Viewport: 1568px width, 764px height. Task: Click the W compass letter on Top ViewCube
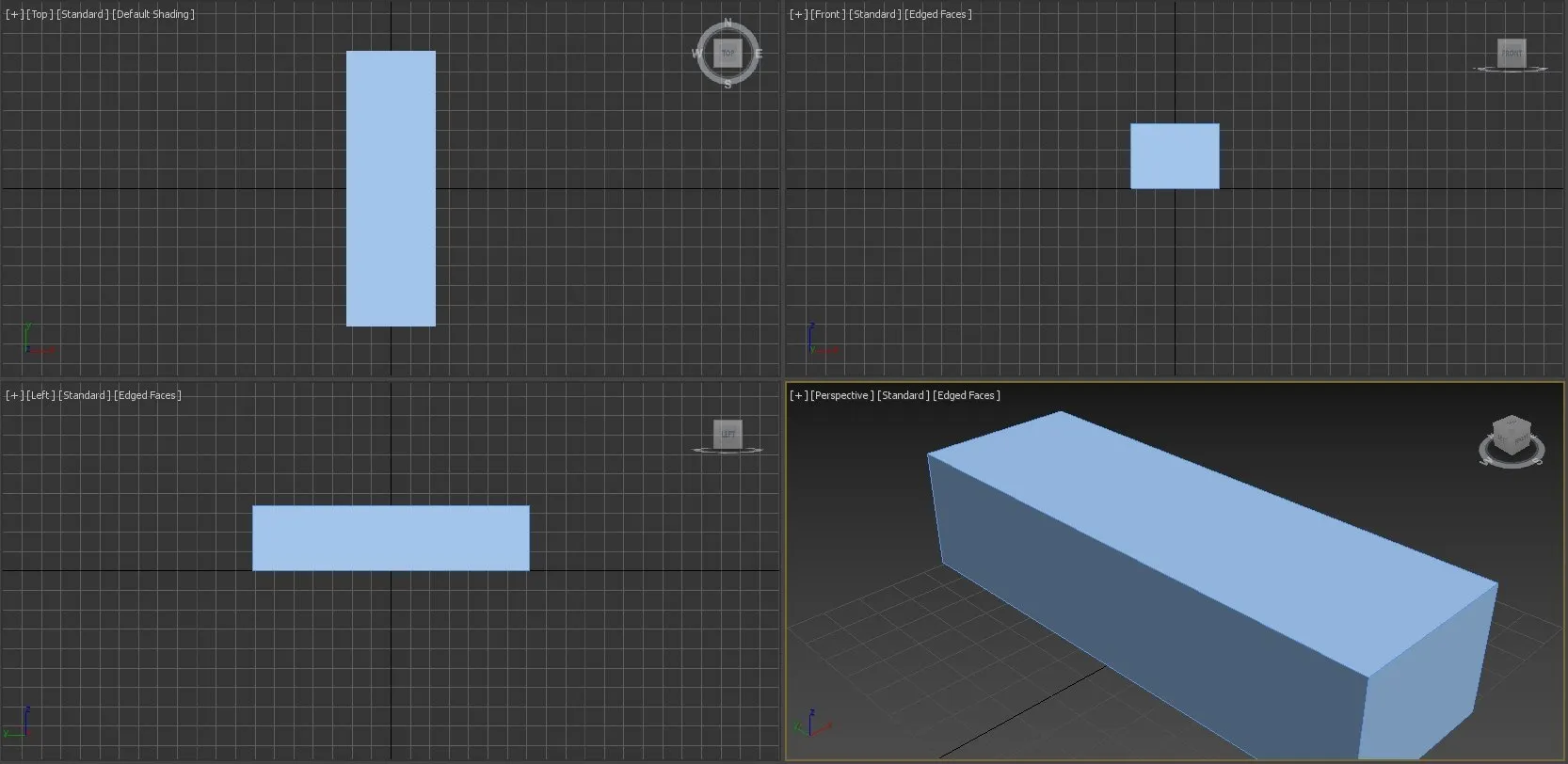697,54
